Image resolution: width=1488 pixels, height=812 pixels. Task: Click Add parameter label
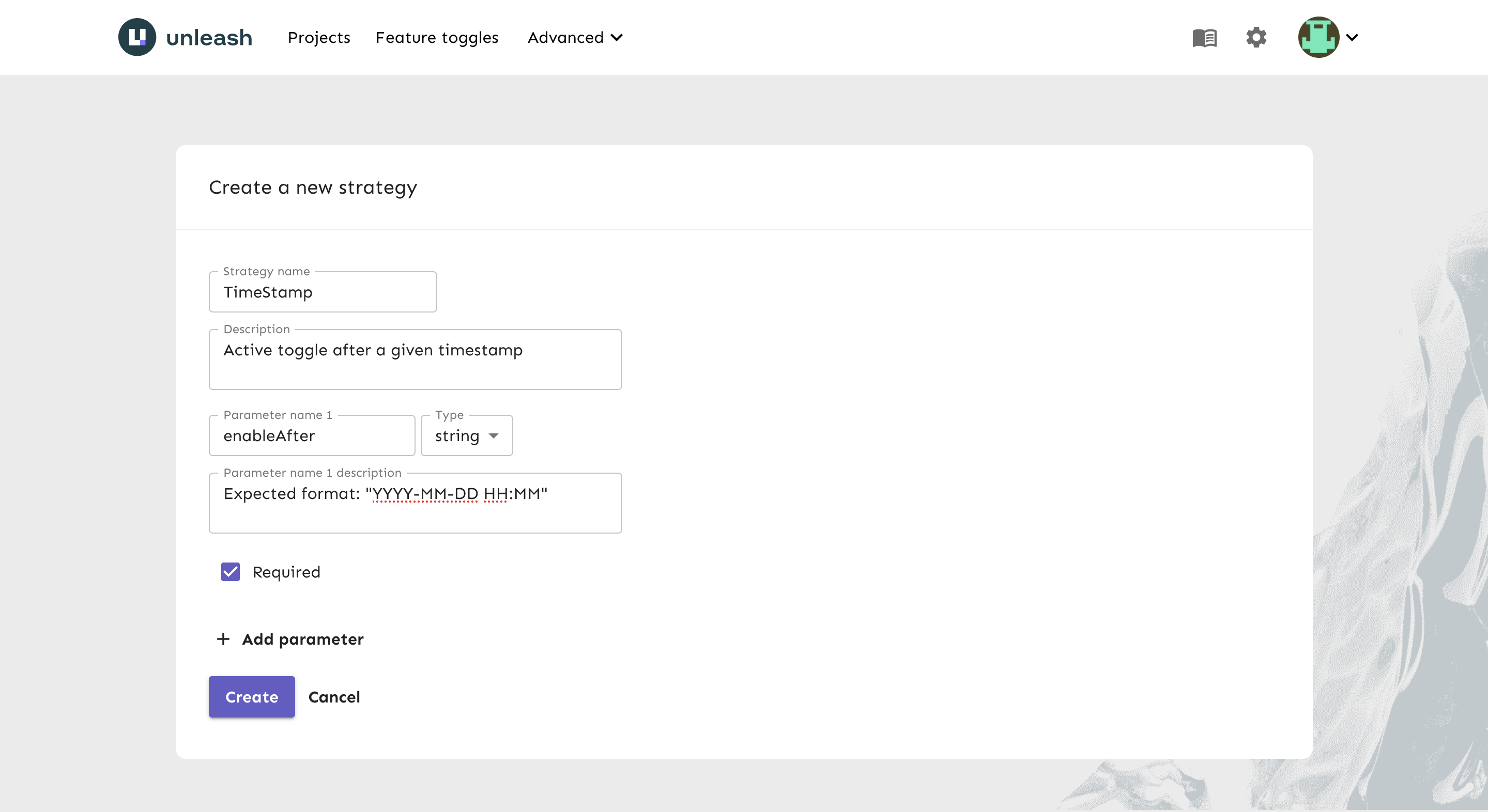click(303, 639)
